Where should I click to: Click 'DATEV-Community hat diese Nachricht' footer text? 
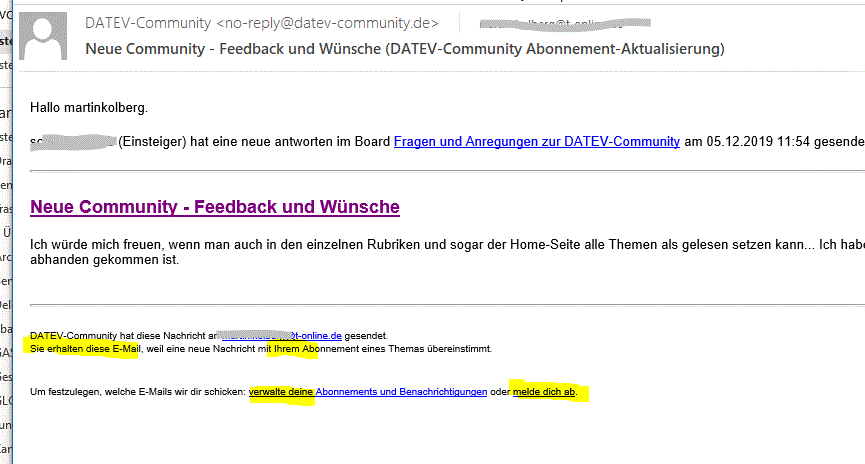click(118, 335)
